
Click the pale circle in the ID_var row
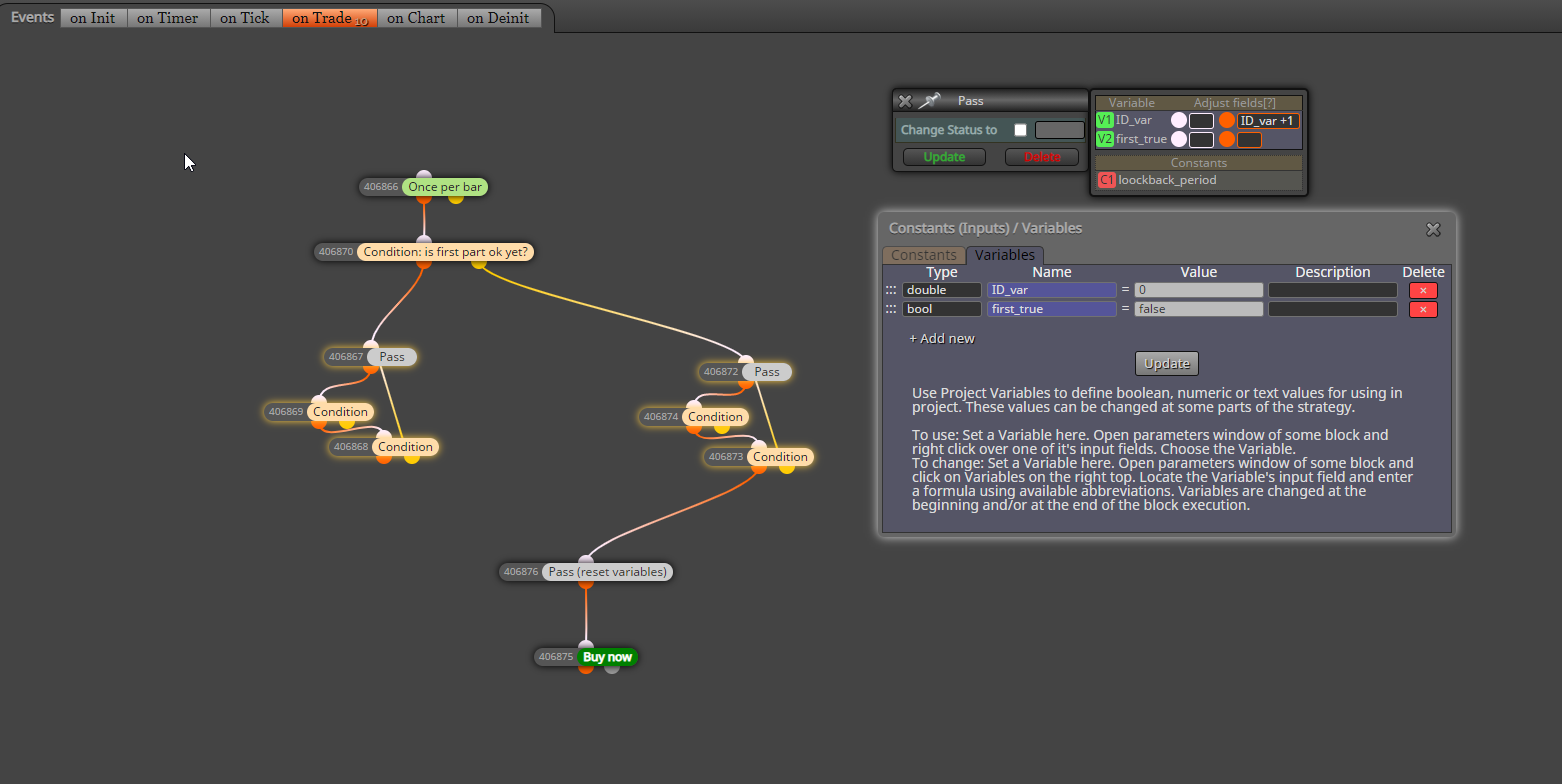pos(1179,120)
